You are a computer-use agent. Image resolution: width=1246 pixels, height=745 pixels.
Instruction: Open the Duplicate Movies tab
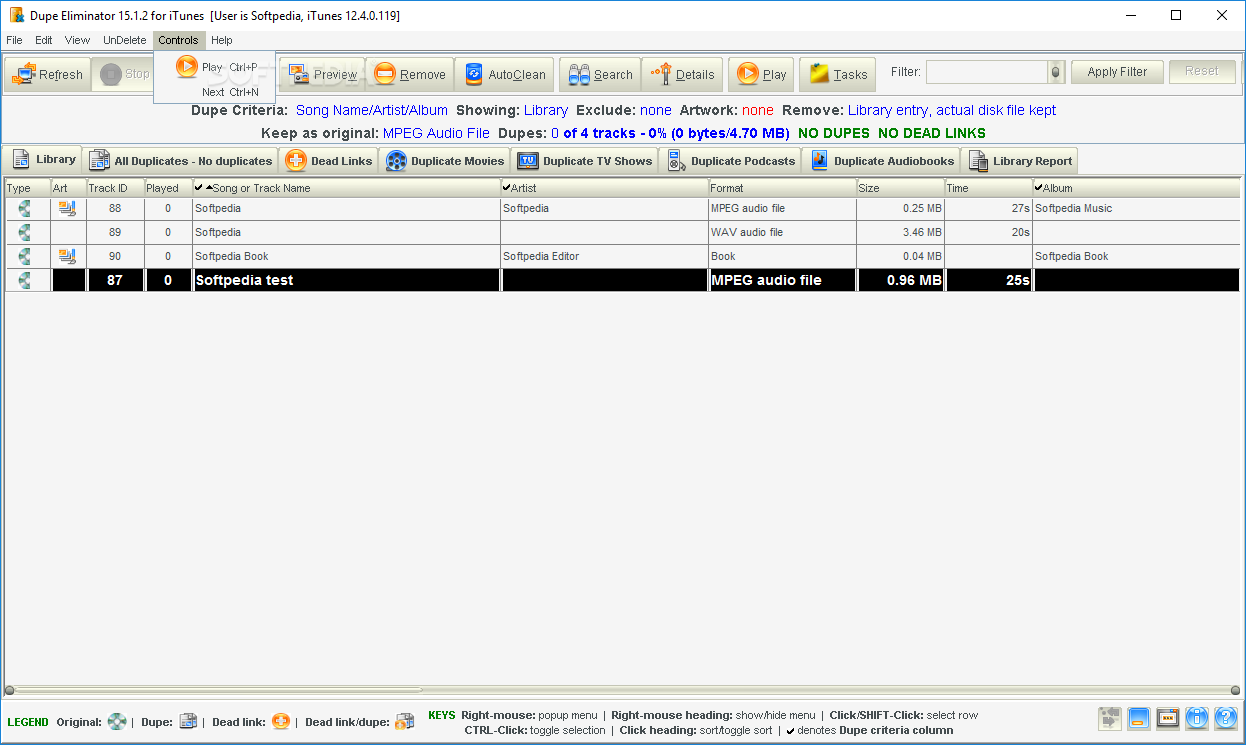(444, 160)
